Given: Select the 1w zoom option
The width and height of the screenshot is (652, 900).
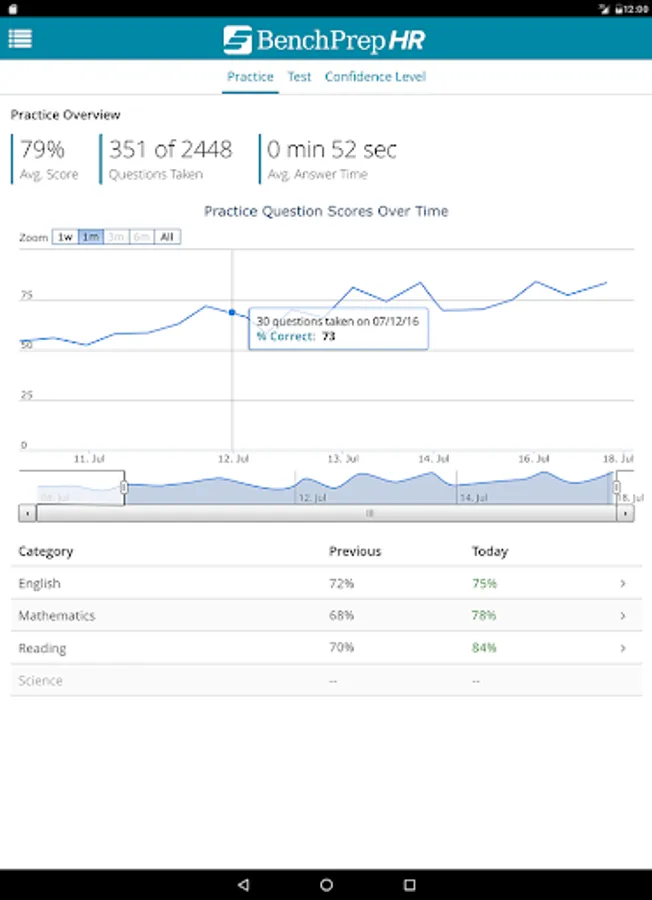Looking at the screenshot, I should (x=65, y=236).
